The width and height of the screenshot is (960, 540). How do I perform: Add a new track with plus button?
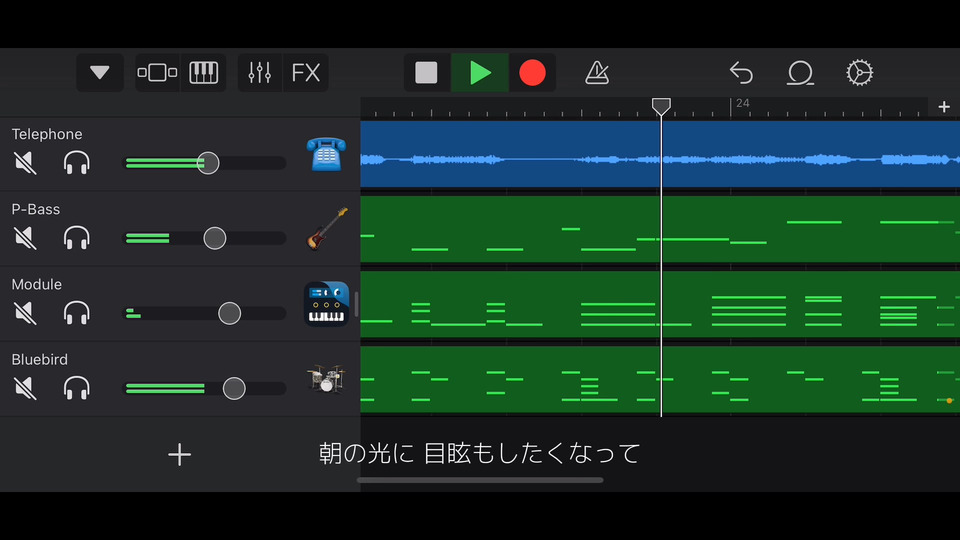[x=179, y=455]
